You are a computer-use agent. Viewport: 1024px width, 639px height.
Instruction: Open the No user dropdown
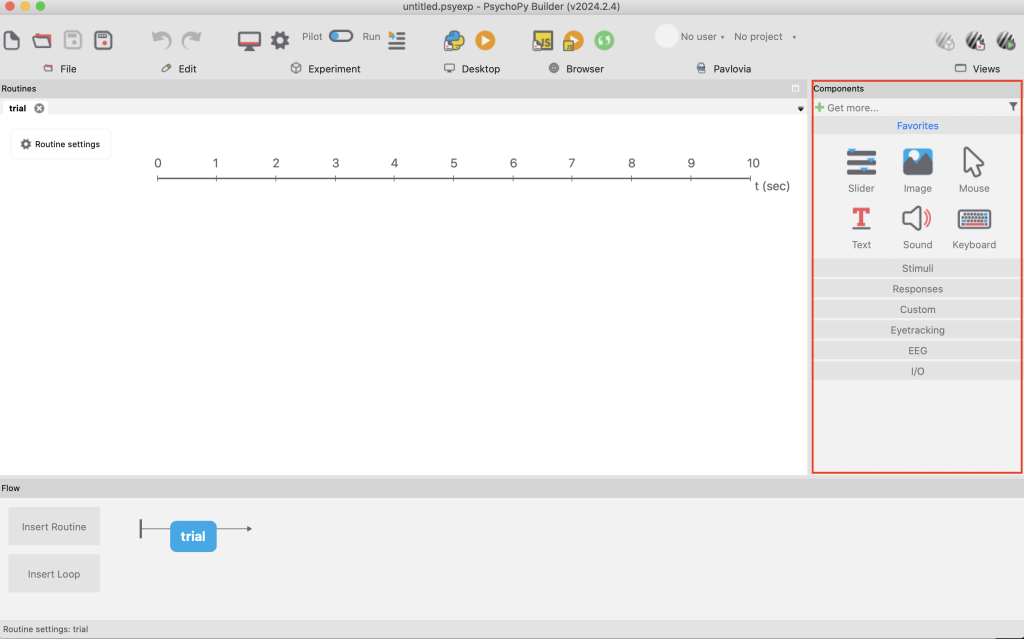tap(702, 37)
